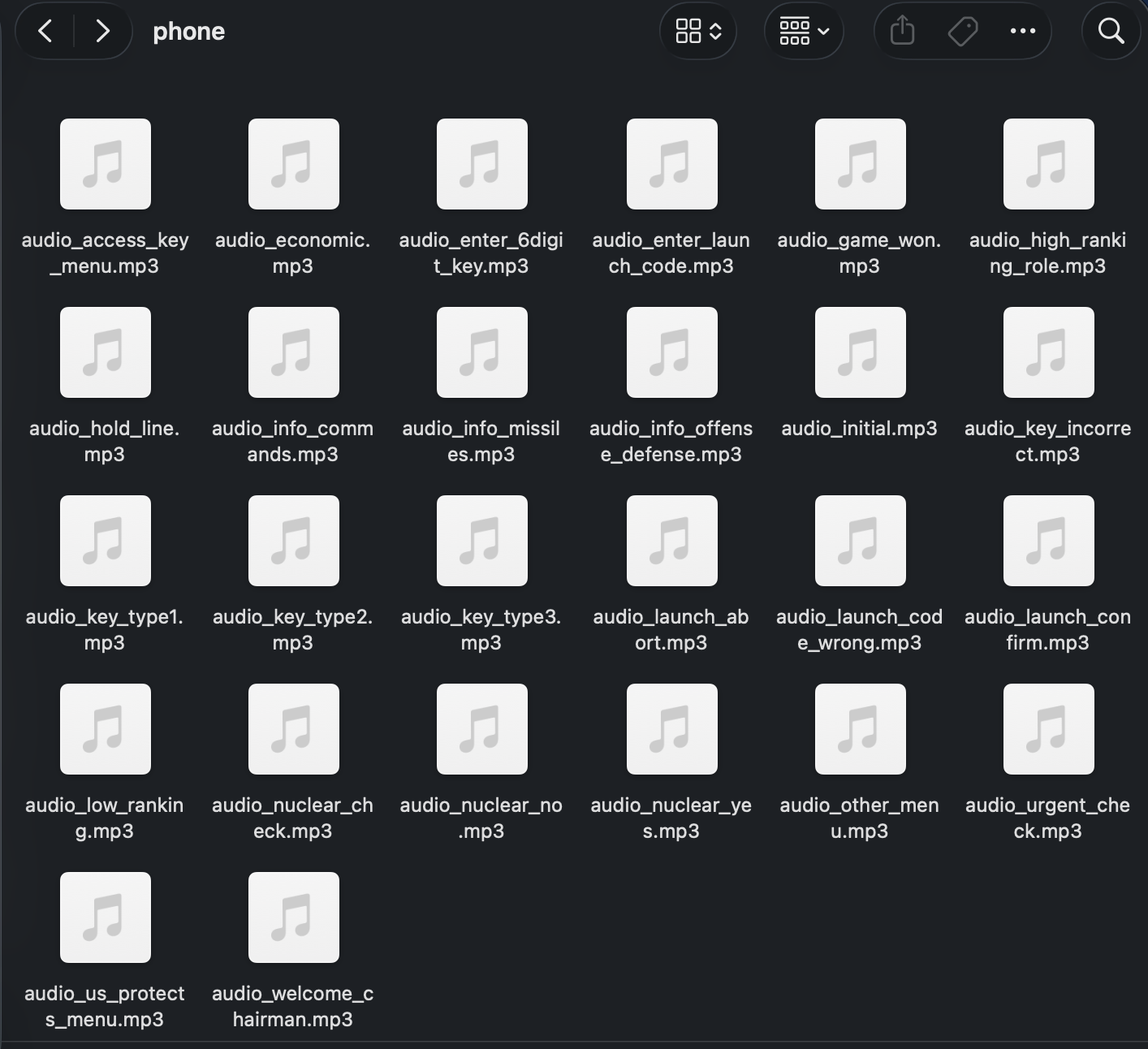Go back to the previous folder

(45, 32)
